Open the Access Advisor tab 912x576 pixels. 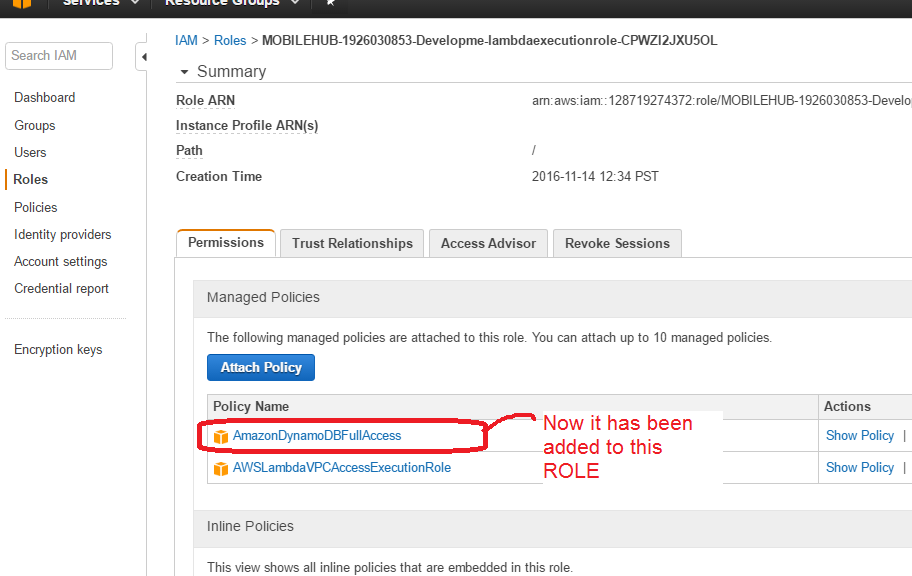coord(489,243)
